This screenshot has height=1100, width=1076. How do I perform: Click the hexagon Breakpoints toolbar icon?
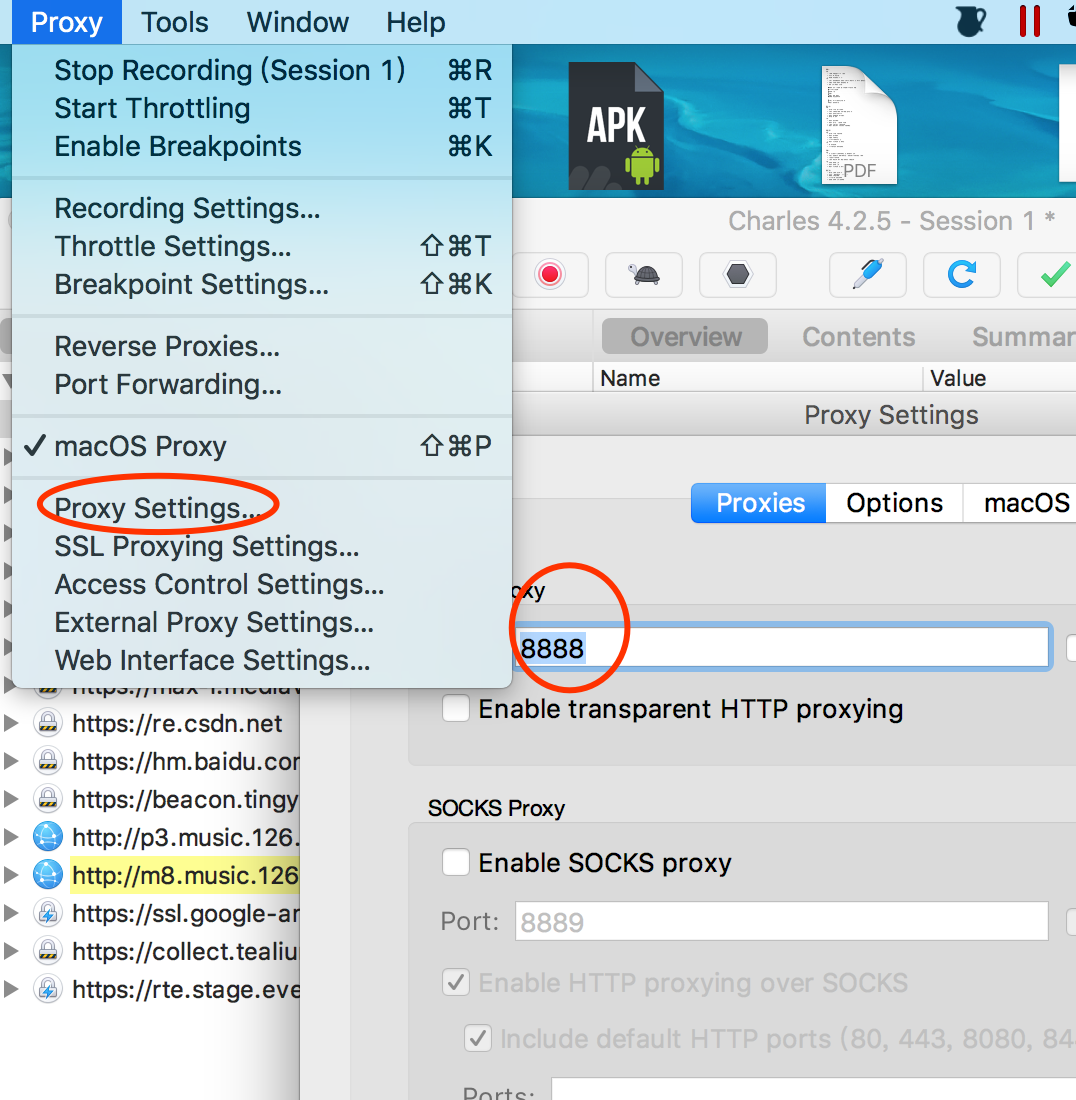tap(738, 275)
